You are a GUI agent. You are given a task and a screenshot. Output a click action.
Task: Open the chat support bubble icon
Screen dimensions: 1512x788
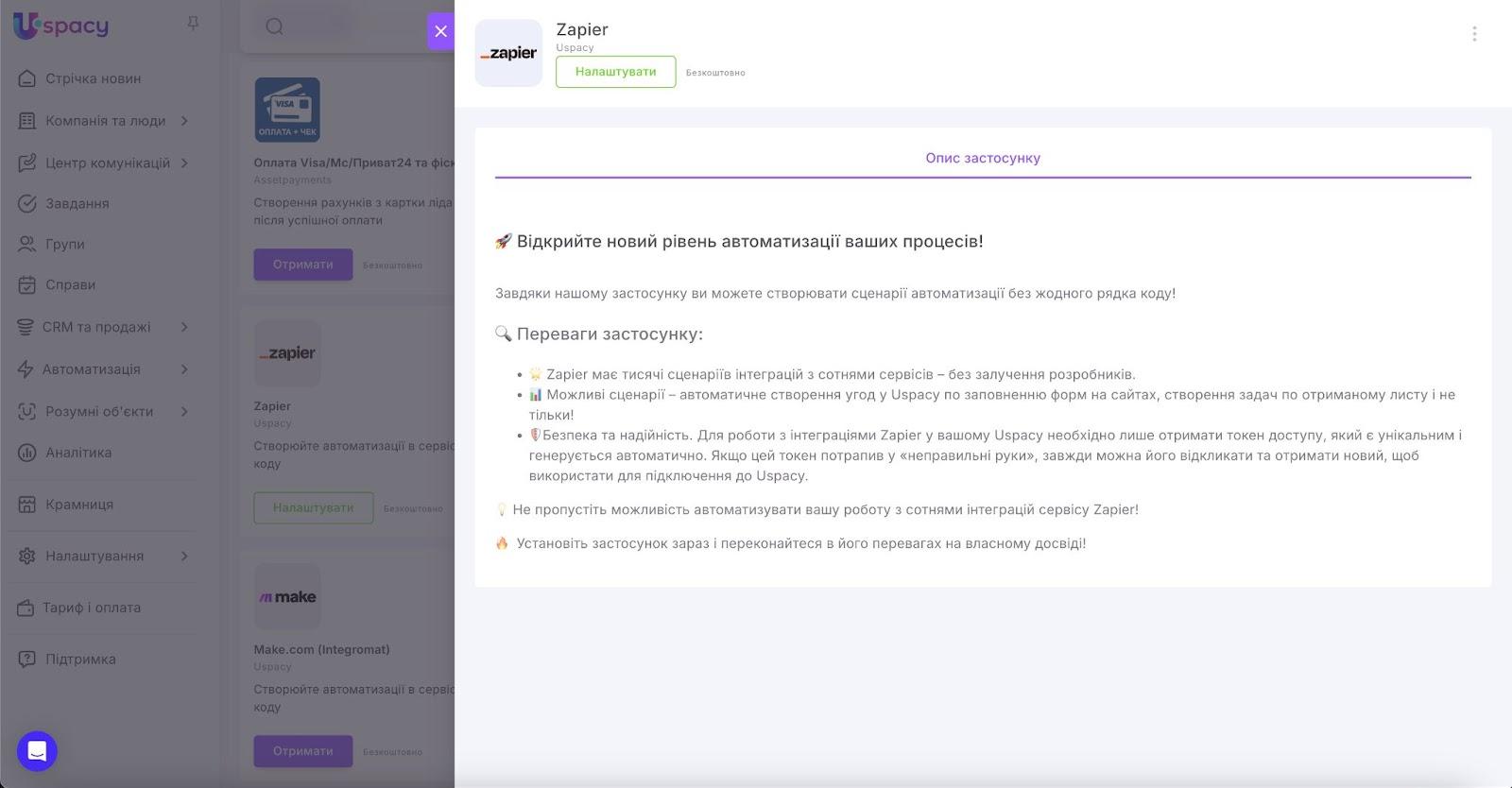[37, 751]
